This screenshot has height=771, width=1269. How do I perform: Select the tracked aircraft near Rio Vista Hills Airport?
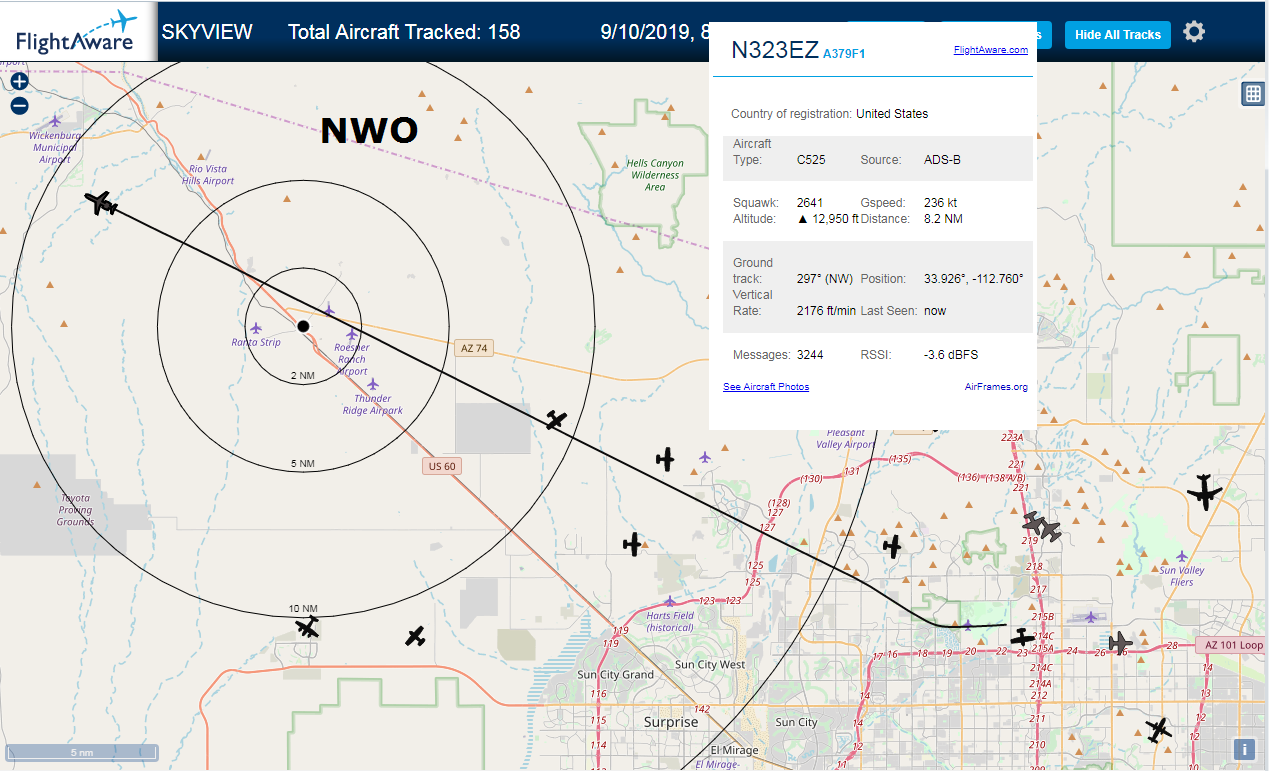pos(101,203)
